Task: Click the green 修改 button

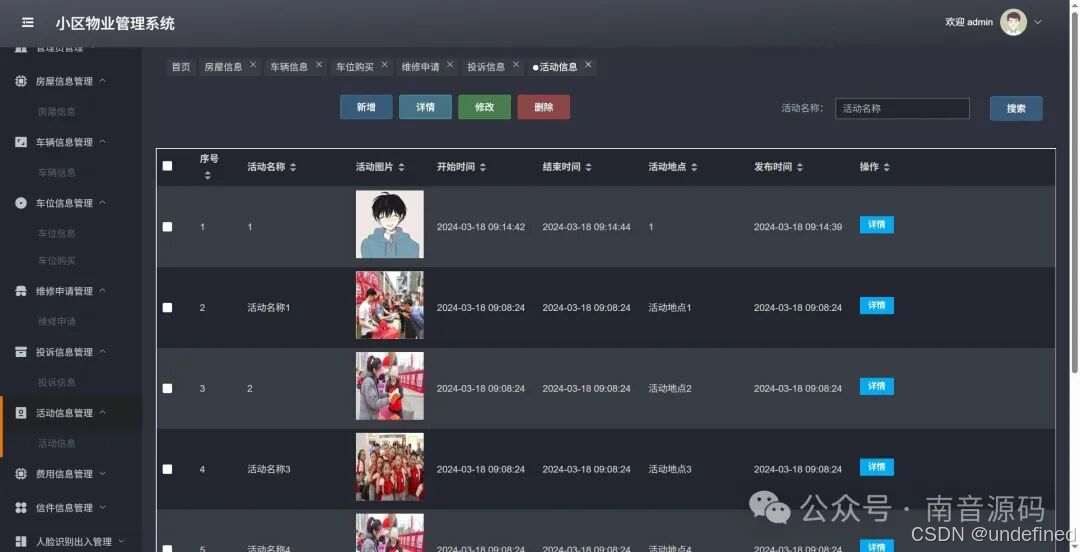Action: (x=484, y=107)
